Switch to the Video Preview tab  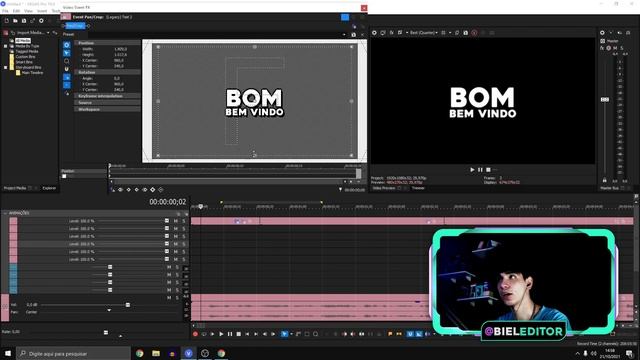coord(384,188)
